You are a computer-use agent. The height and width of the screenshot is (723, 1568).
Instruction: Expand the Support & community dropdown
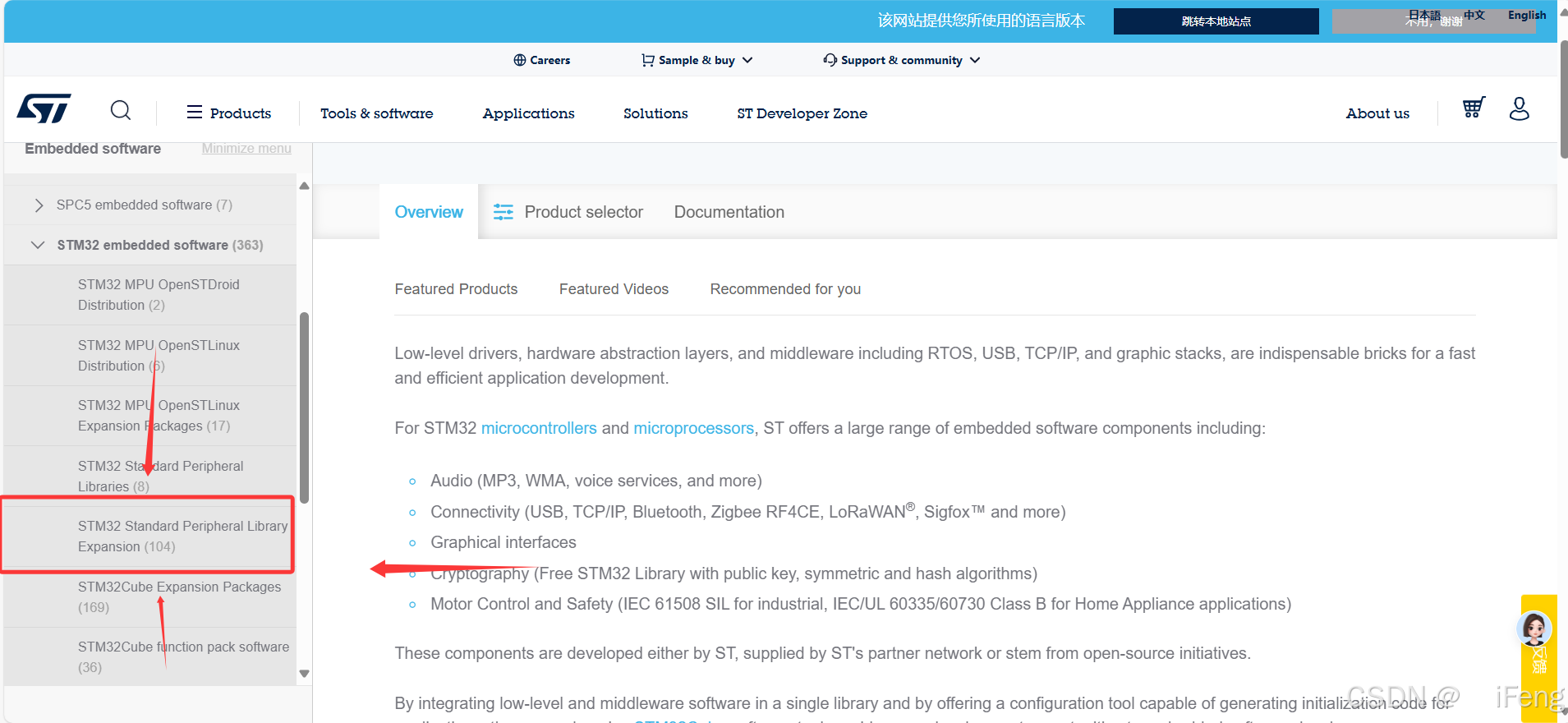click(x=975, y=60)
